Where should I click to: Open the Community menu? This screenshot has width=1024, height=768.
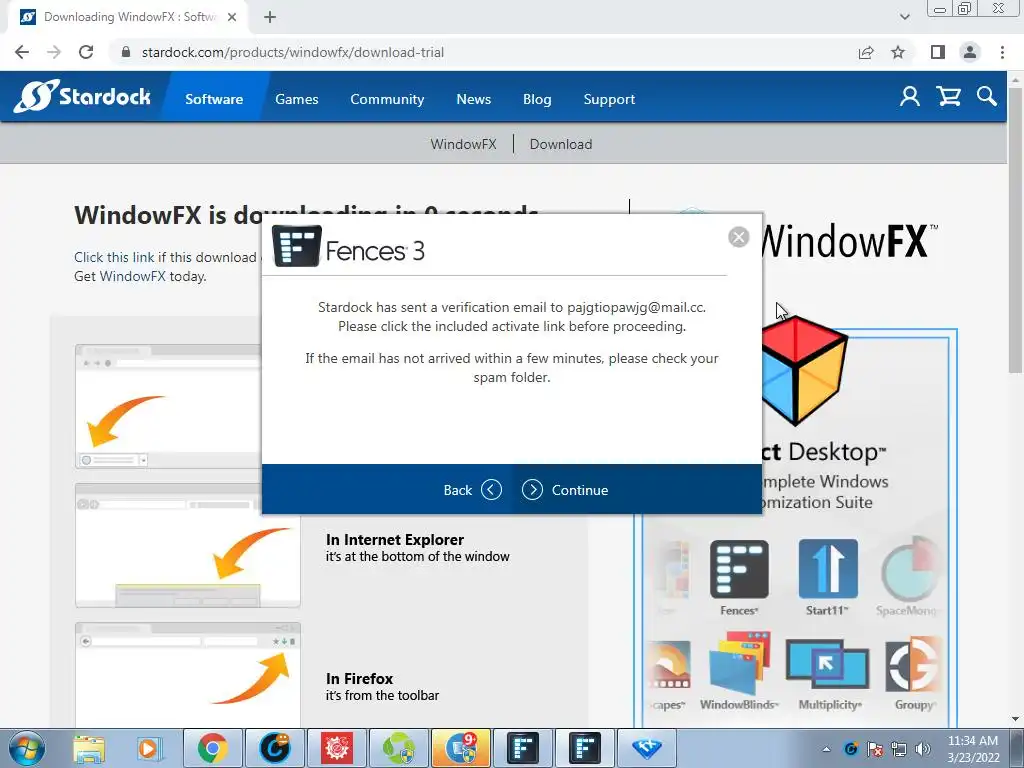[x=387, y=99]
